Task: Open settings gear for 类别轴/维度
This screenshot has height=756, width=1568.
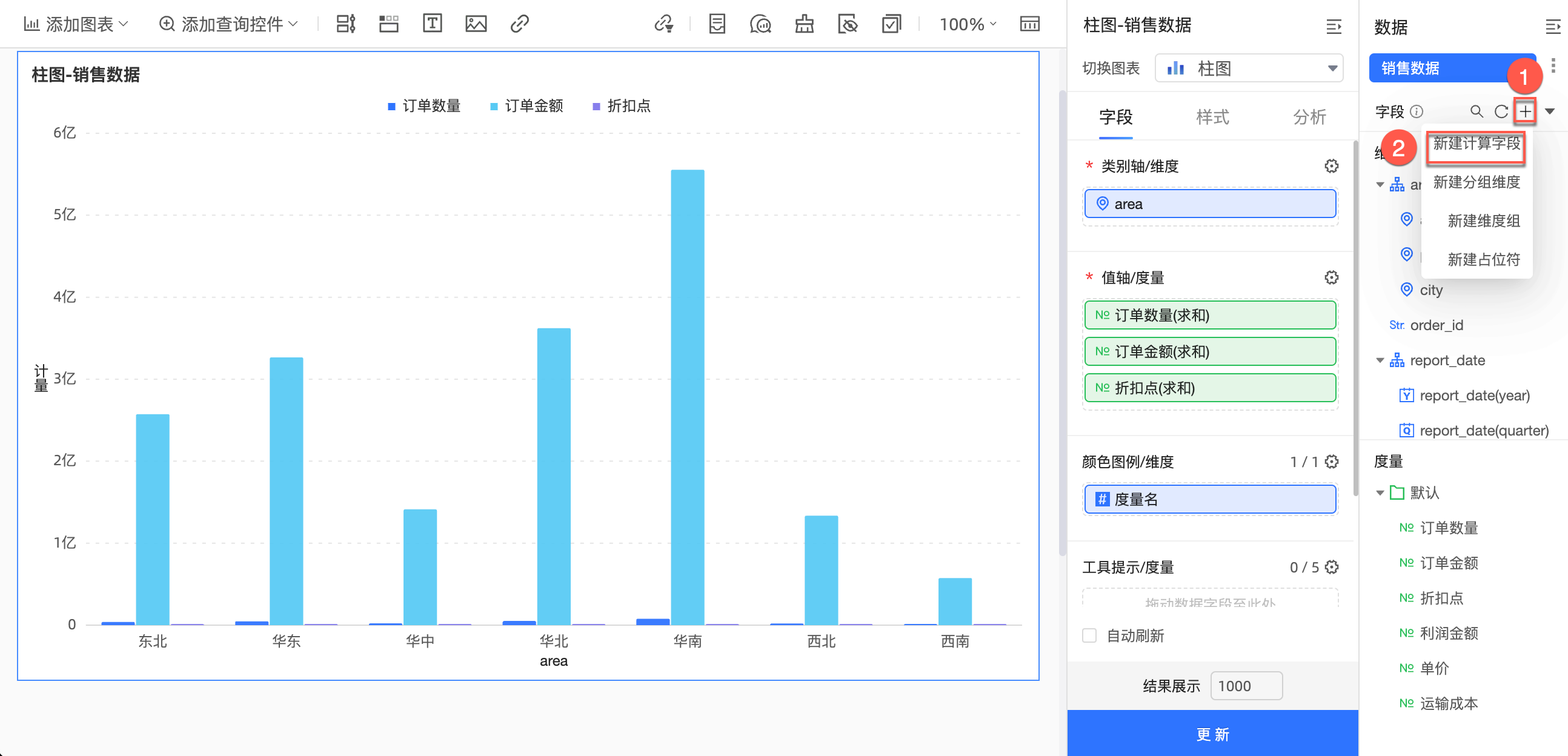Action: click(1331, 166)
